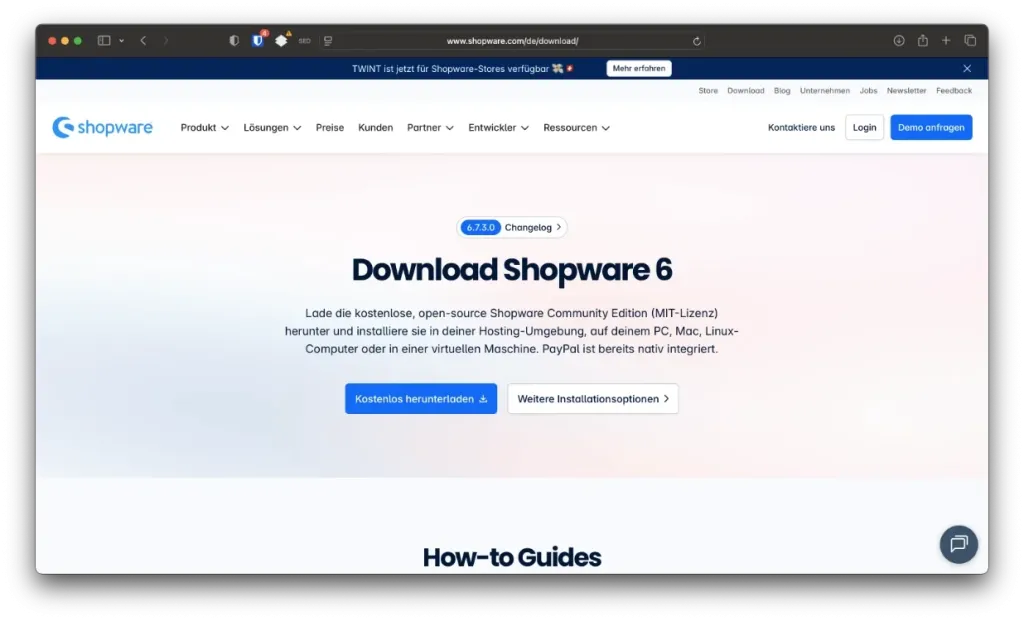
Task: Show tab overview via the tabs icon
Action: tap(969, 40)
